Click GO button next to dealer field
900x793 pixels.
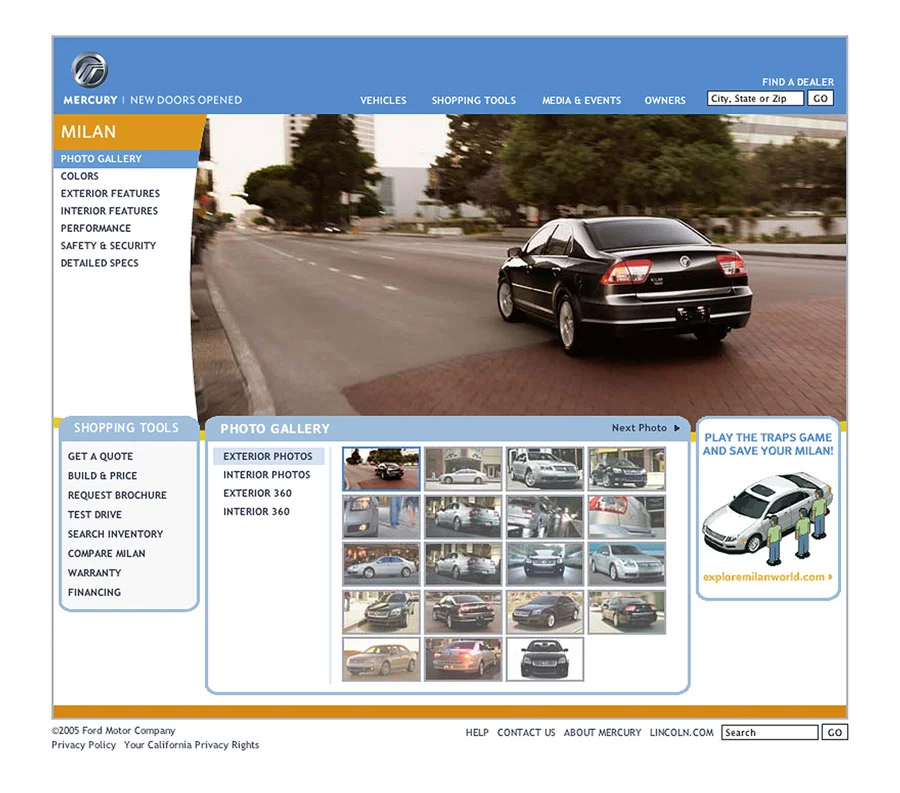820,99
